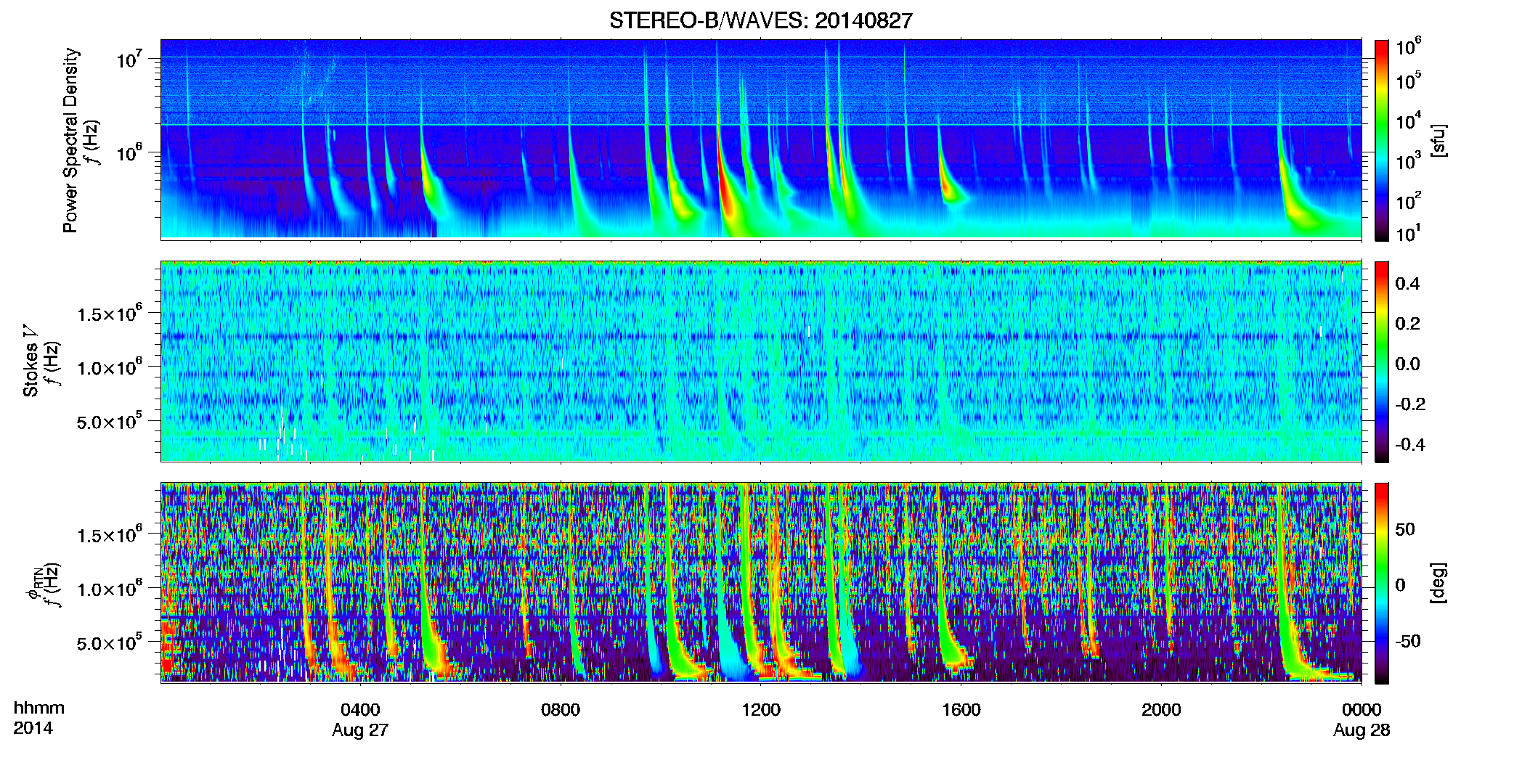Click the -0.4 value on the Stokes V colorbar

[x=1410, y=444]
